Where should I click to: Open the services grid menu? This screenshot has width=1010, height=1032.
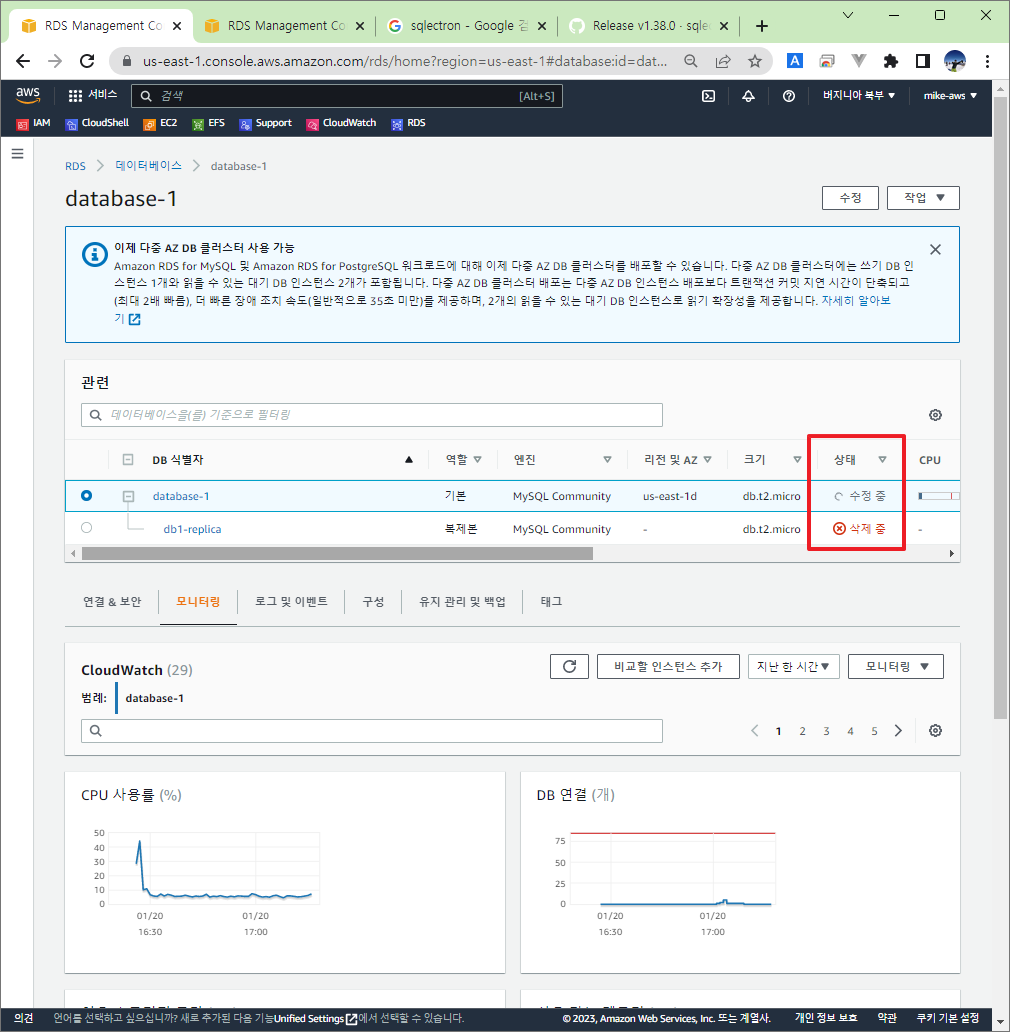pos(93,95)
